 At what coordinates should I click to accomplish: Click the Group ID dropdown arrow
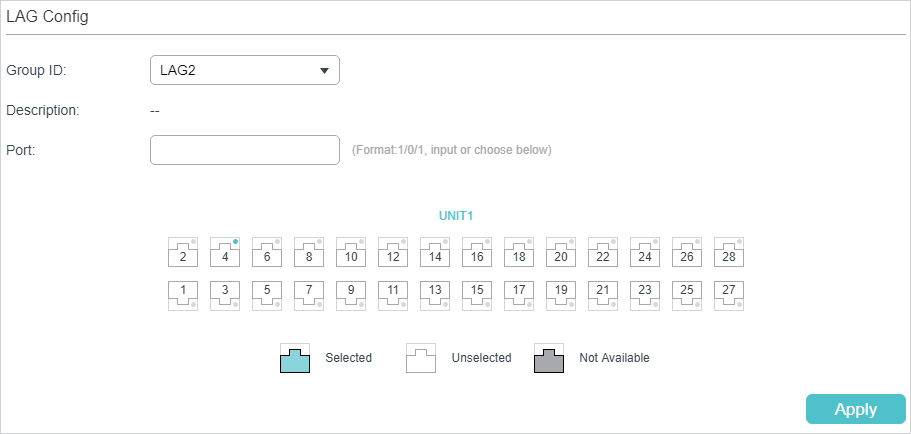tap(325, 71)
